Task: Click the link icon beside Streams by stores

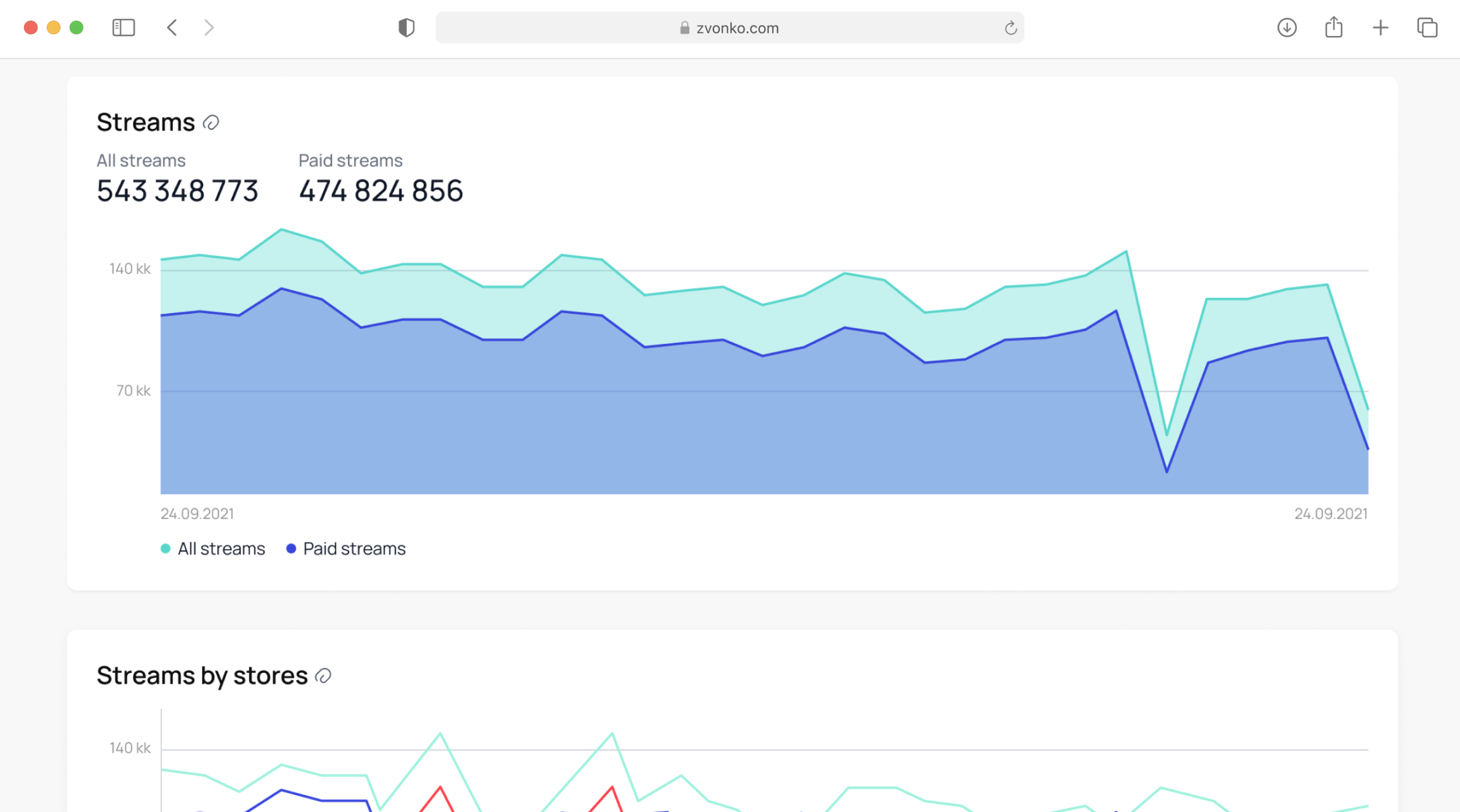Action: [323, 676]
